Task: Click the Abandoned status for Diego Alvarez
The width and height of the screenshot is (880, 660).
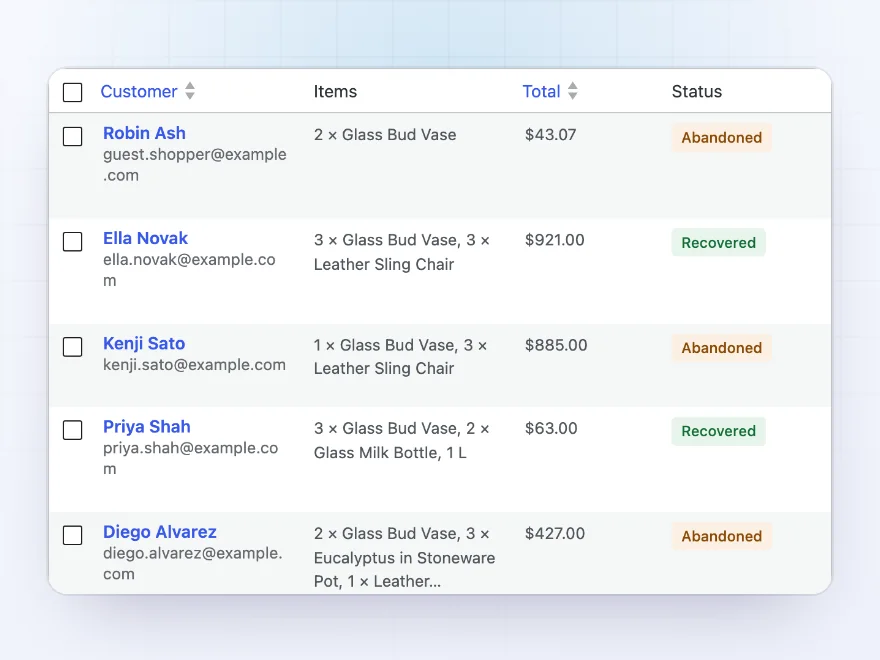Action: 722,536
